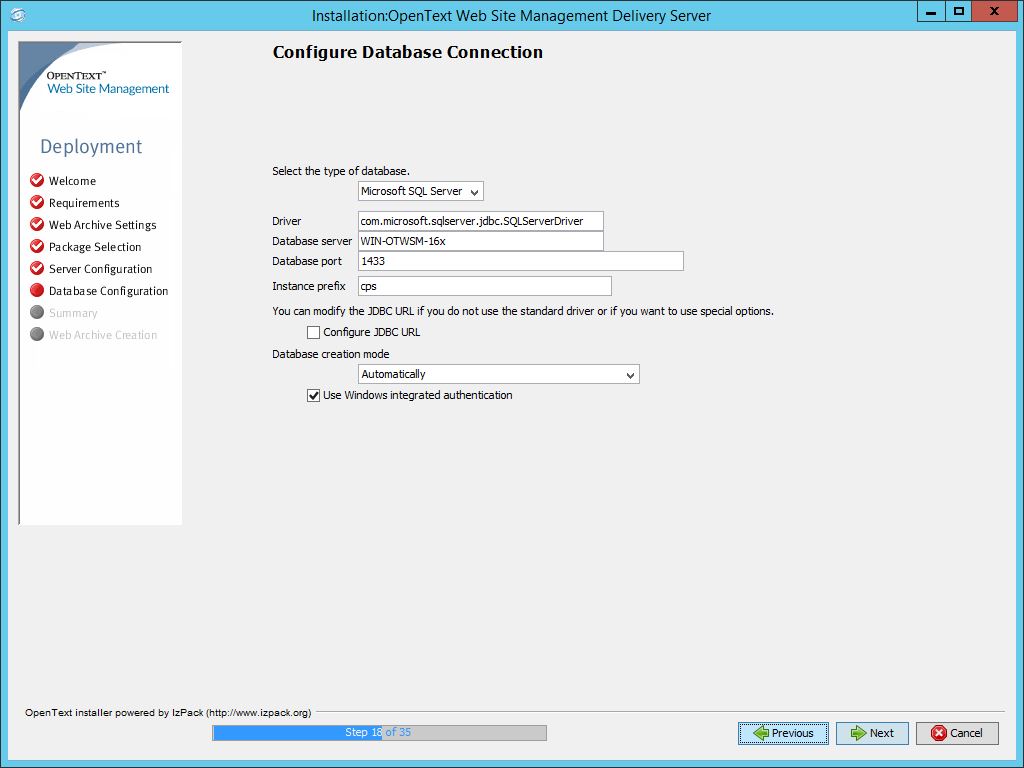Viewport: 1024px width, 768px height.
Task: Click the Server Configuration check icon
Action: (37, 268)
